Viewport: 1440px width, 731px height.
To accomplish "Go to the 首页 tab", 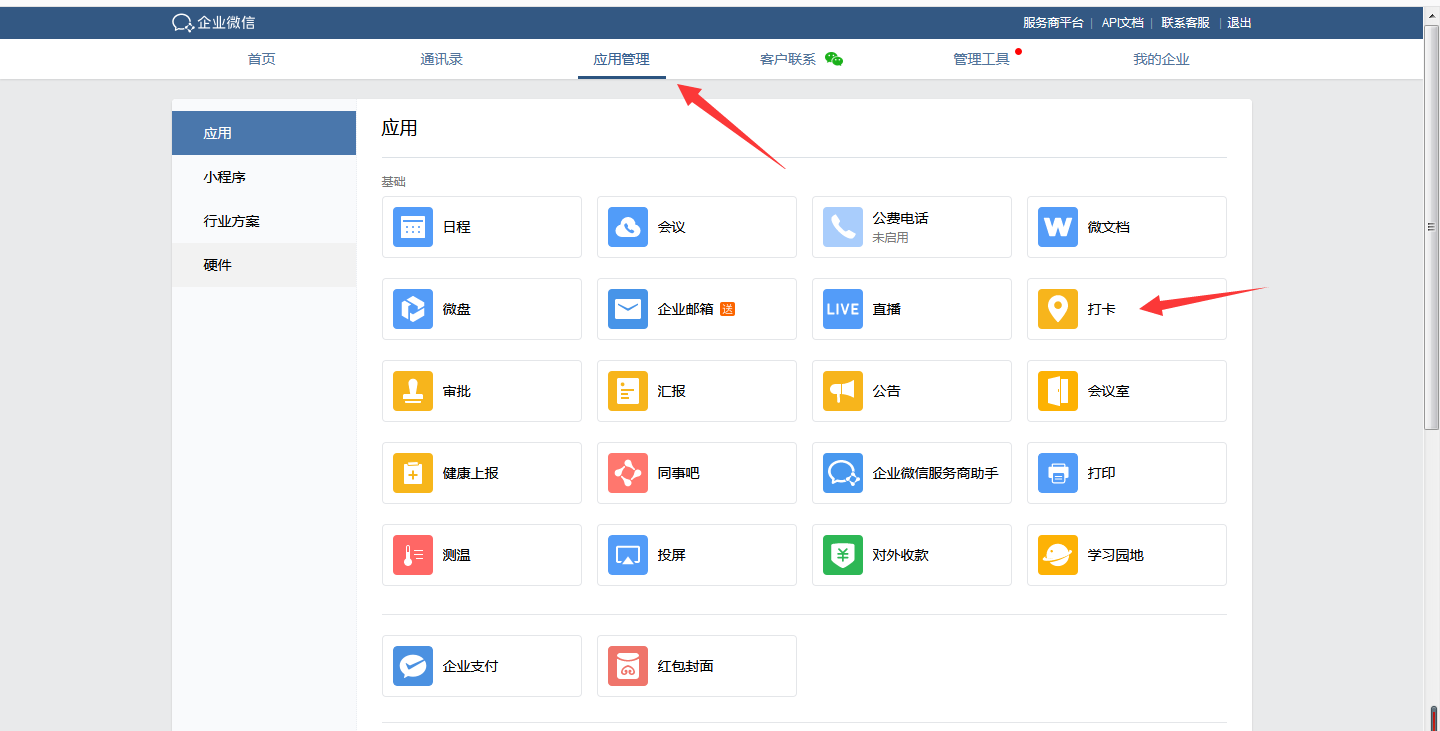I will 262,59.
